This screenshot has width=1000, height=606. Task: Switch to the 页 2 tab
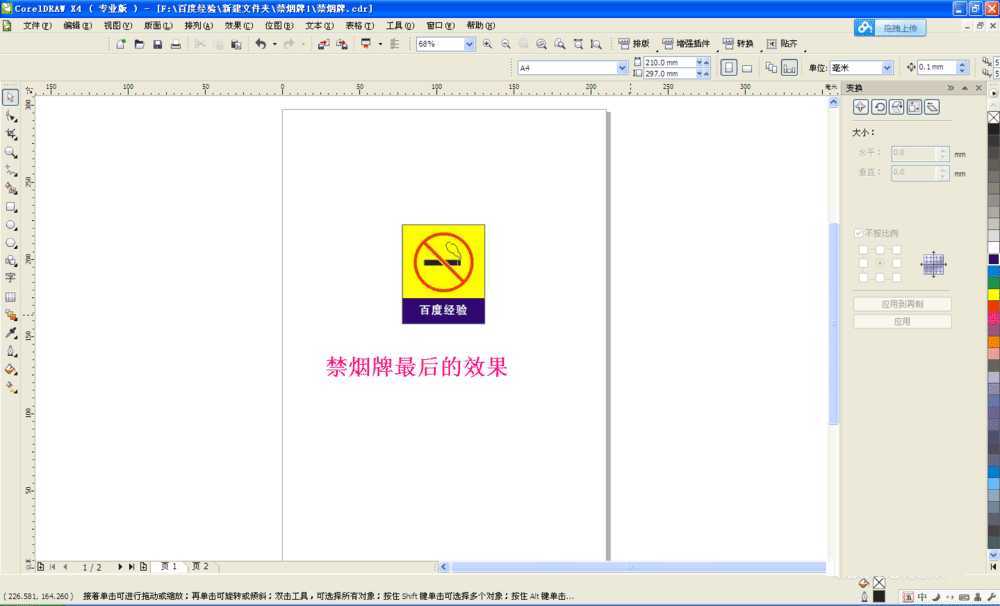point(200,566)
